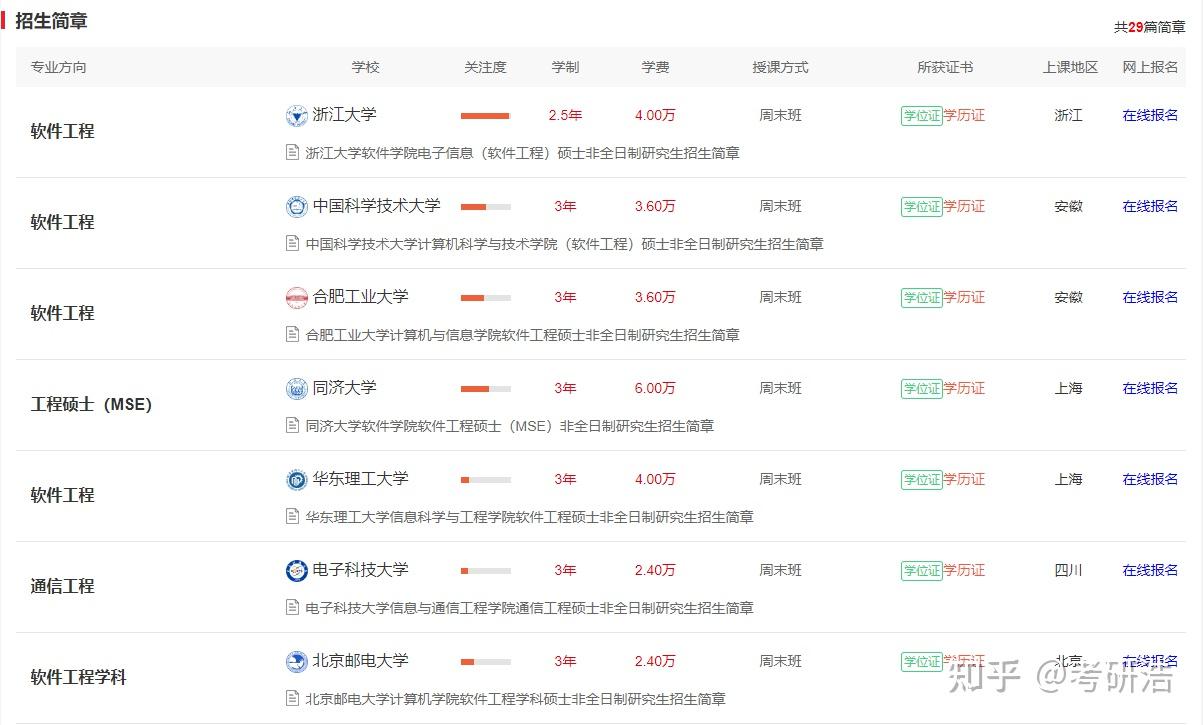Click the 中国科学技术大学 logo icon
This screenshot has width=1203, height=725.
click(297, 207)
